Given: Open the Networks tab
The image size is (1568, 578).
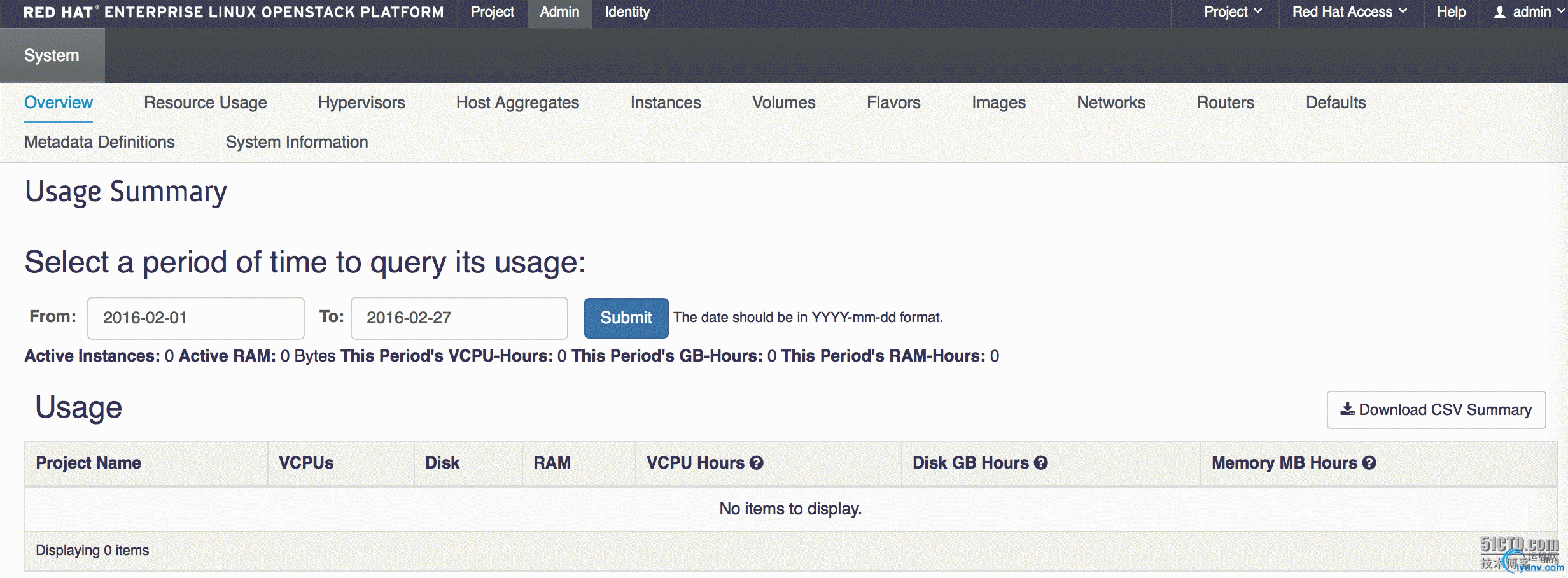Looking at the screenshot, I should point(1111,102).
